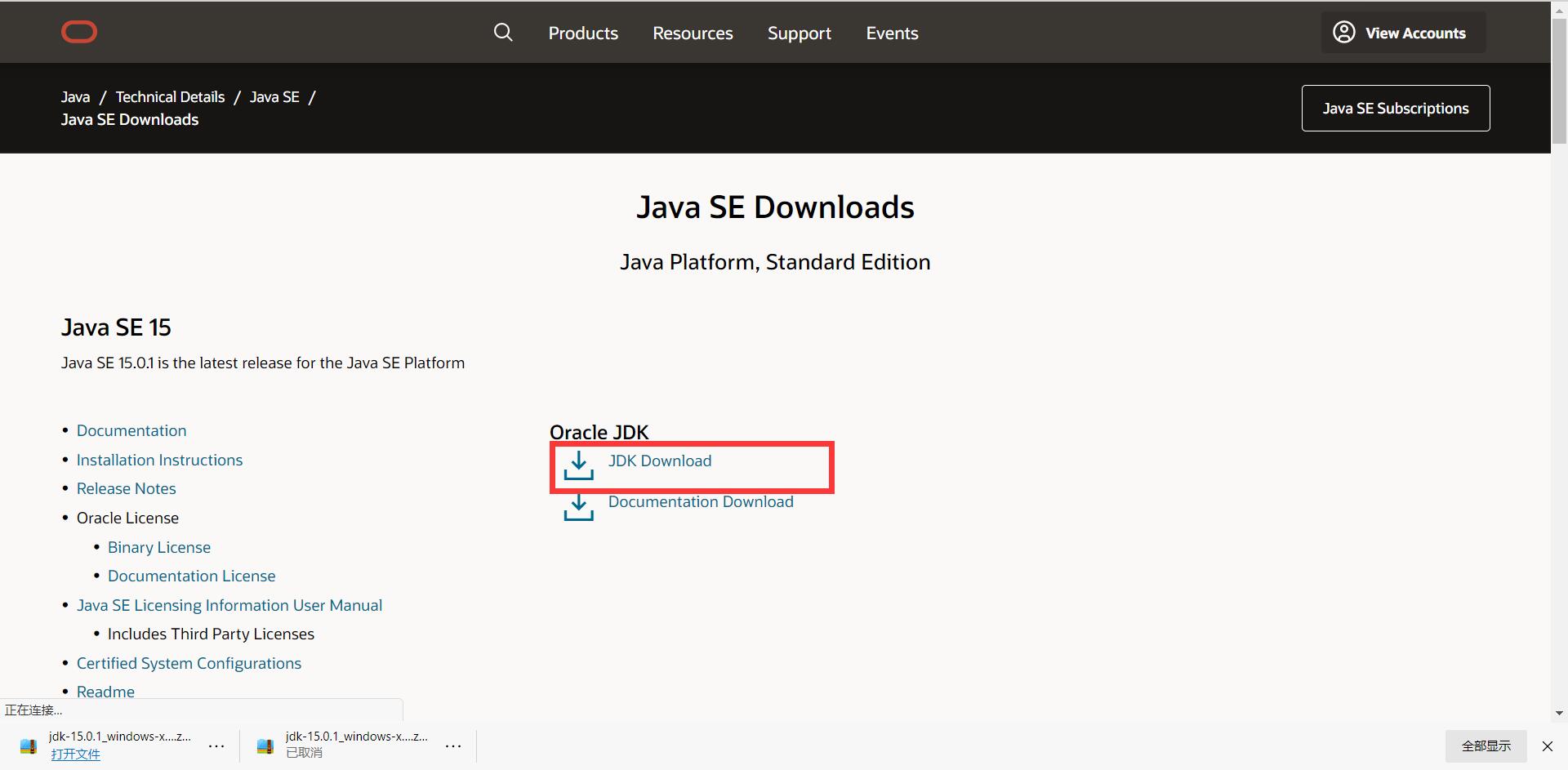Open the Resources menu
The image size is (1568, 770).
(693, 33)
